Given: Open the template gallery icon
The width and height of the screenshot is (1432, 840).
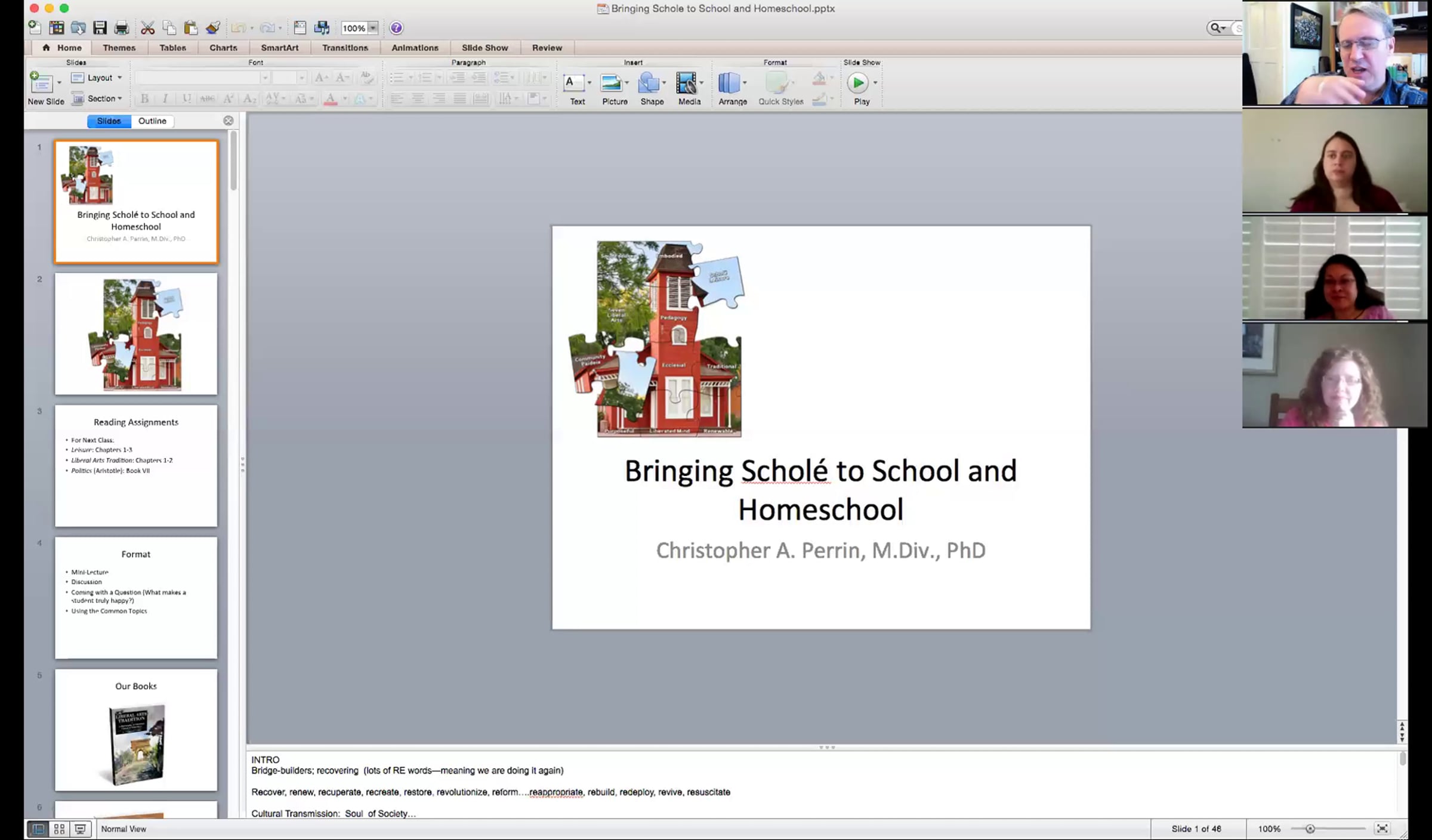Looking at the screenshot, I should tap(57, 27).
